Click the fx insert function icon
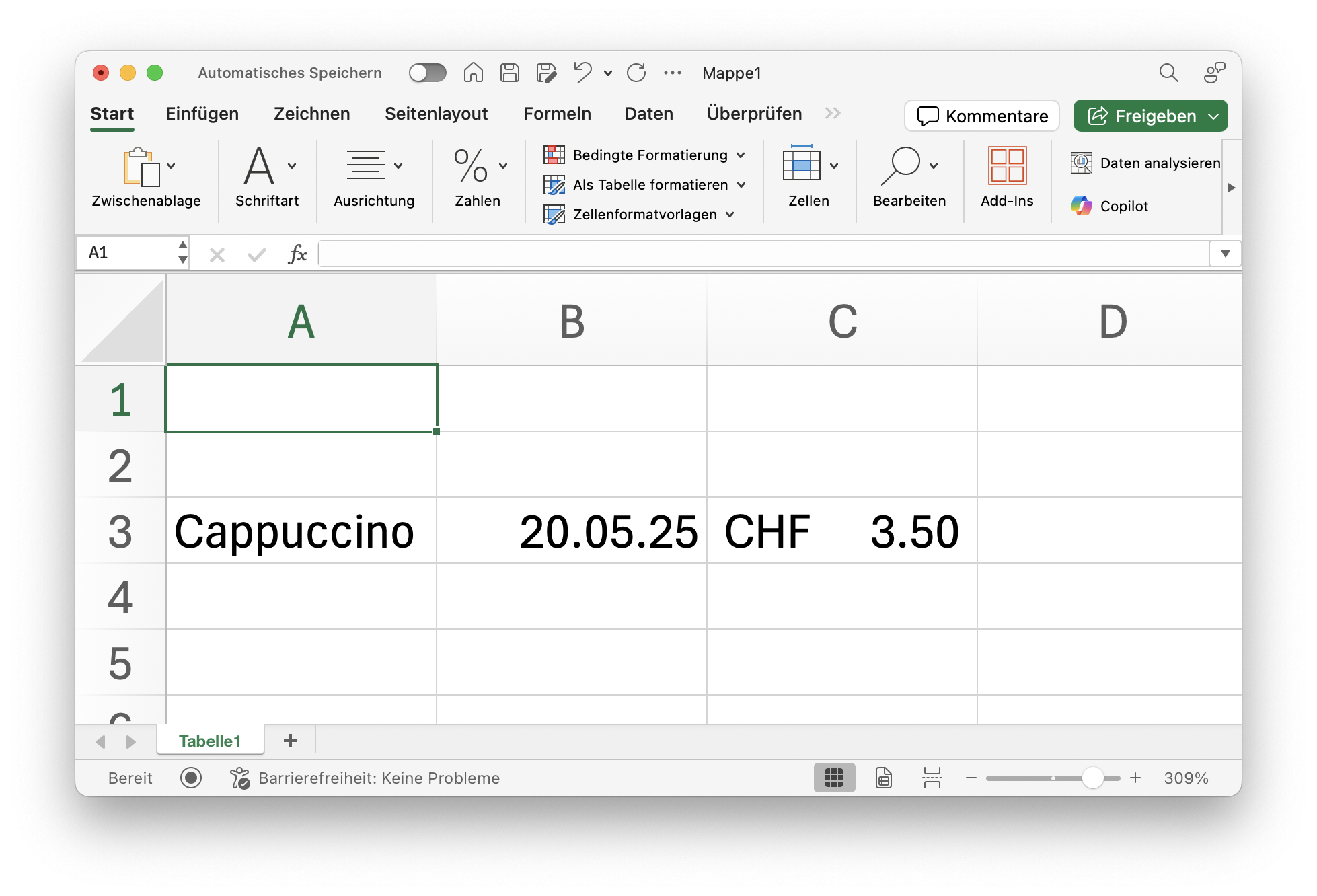The height and width of the screenshot is (896, 1317). (297, 254)
